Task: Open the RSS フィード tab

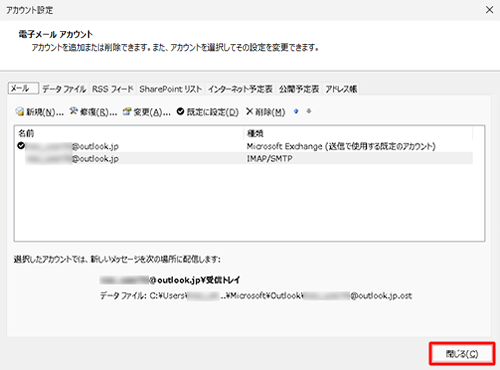Action: click(113, 89)
